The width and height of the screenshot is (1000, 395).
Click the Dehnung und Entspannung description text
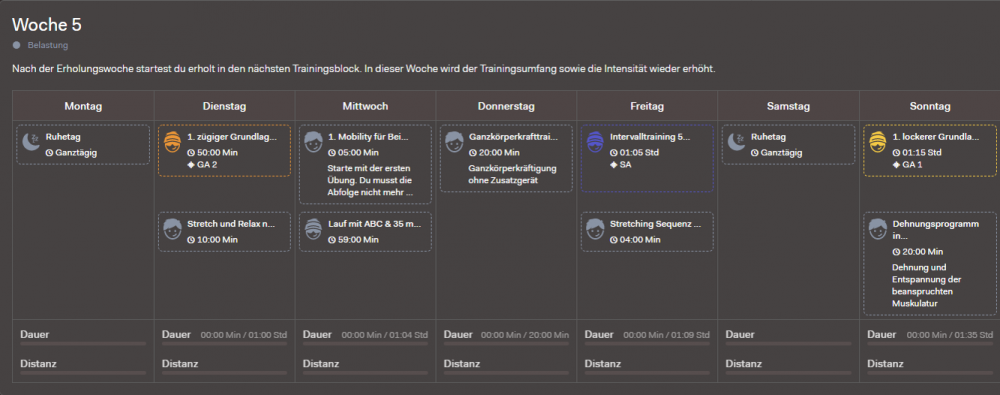point(927,285)
